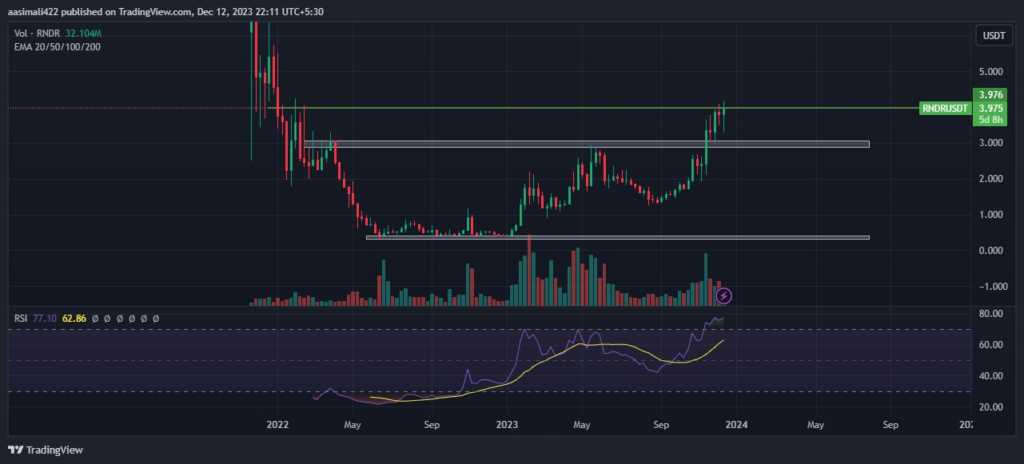Select the upper gray resistance zone rectangle
This screenshot has width=1024, height=464.
tap(586, 144)
